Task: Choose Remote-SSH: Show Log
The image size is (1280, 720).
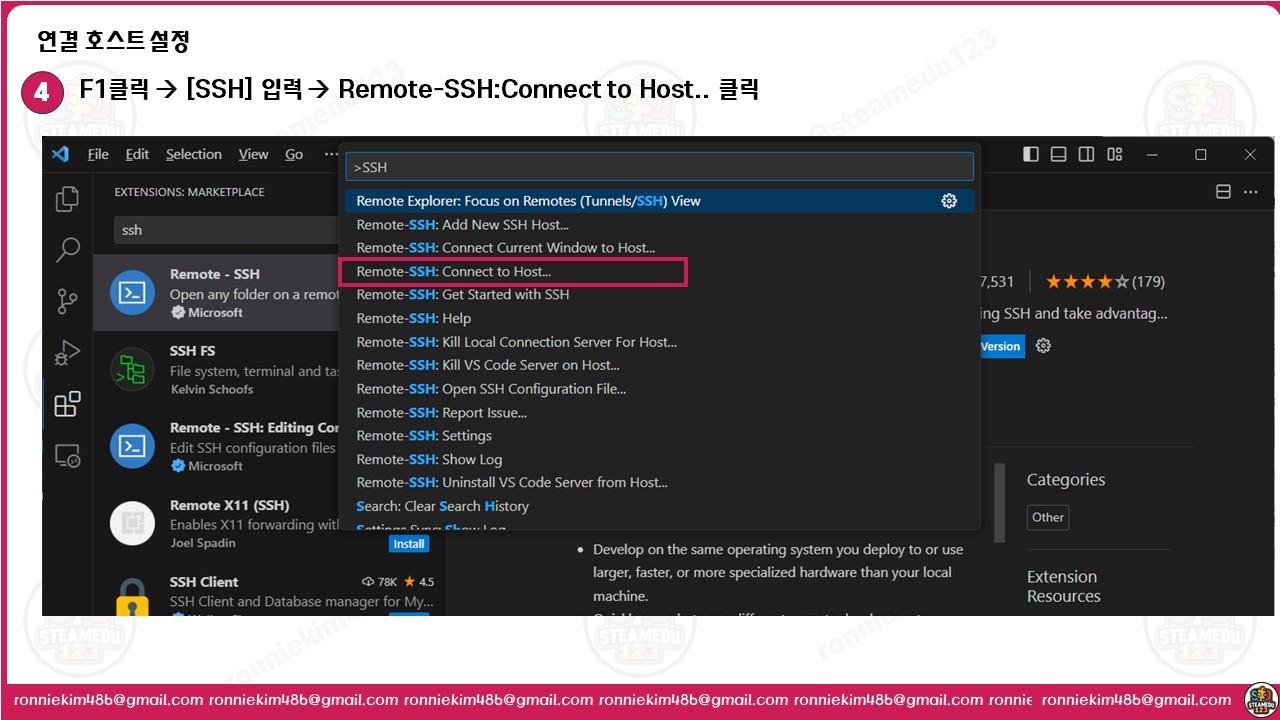Action: point(660,459)
